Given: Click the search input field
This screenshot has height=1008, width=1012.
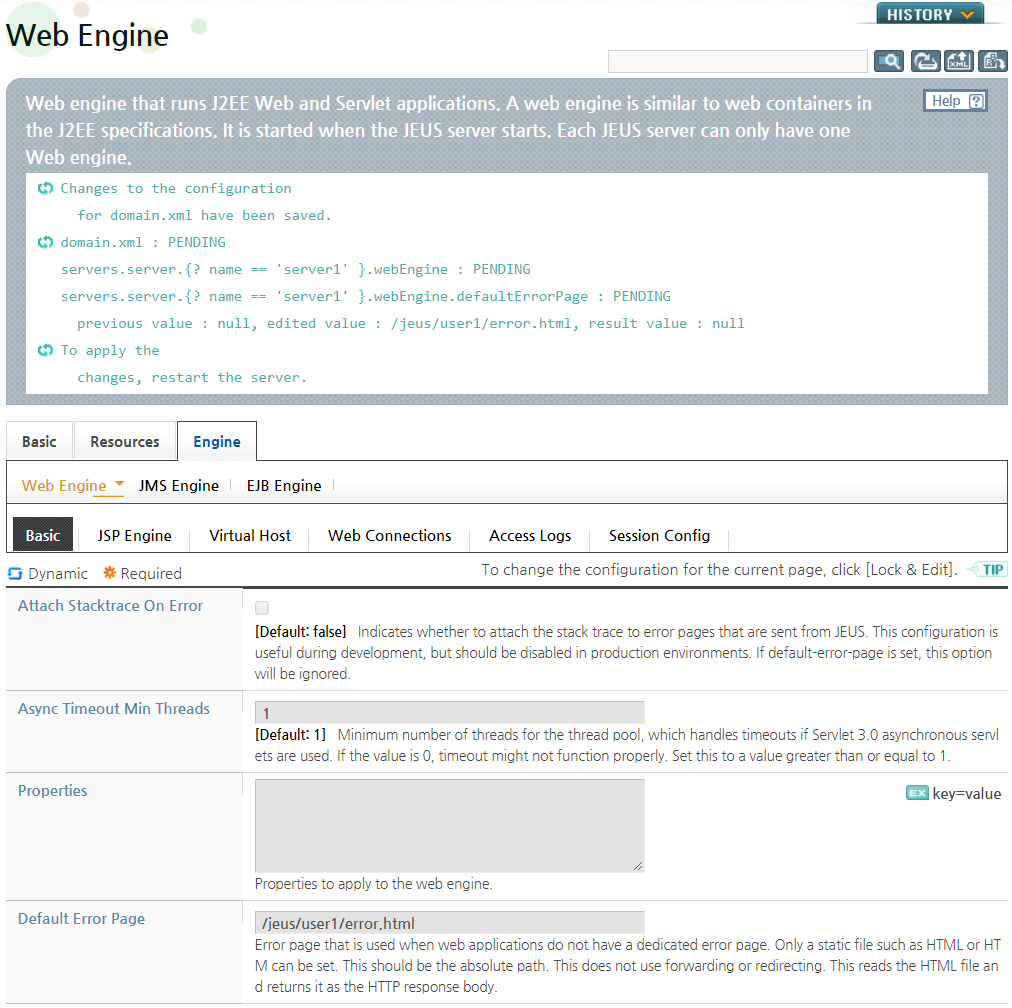Looking at the screenshot, I should (x=737, y=61).
